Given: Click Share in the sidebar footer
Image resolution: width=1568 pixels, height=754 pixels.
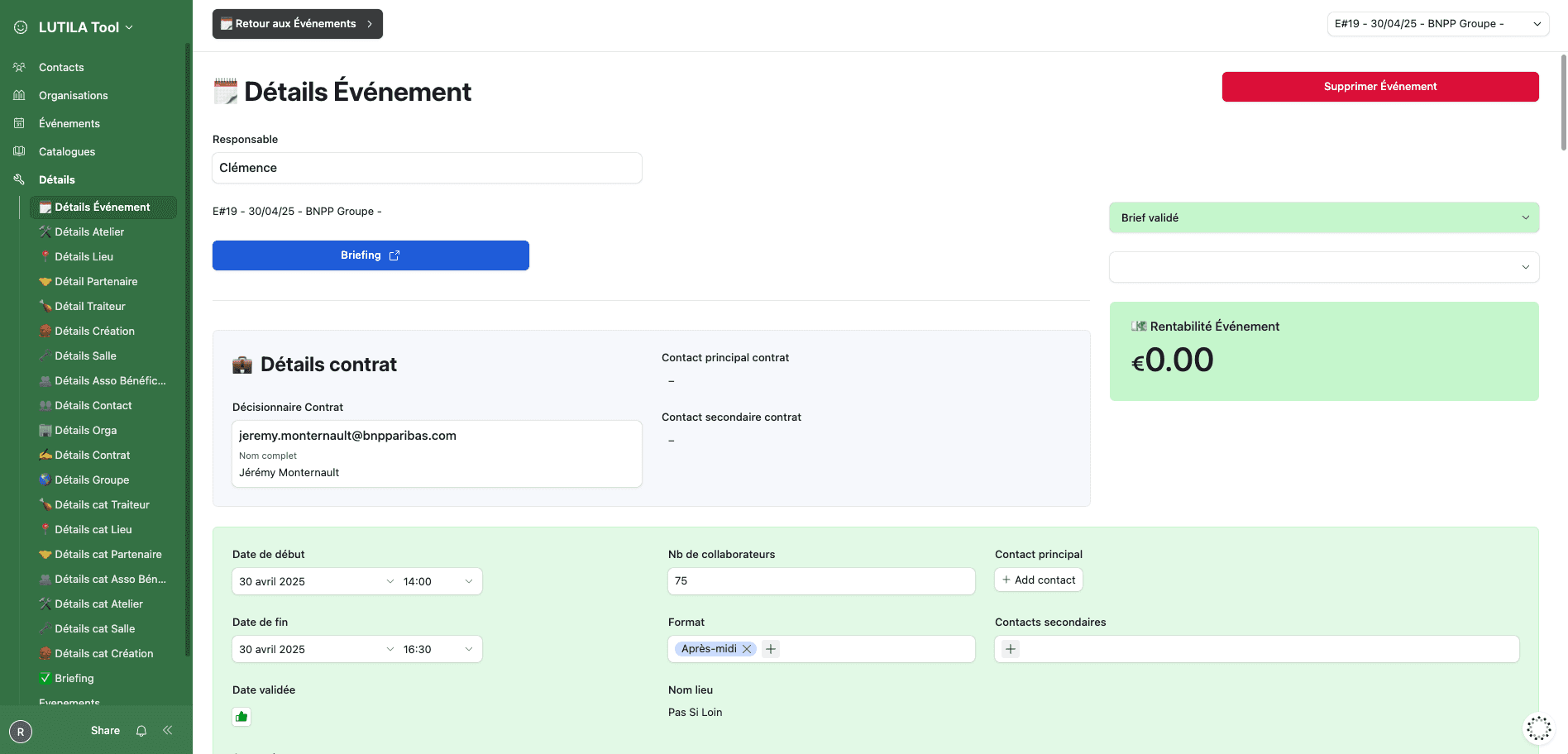Looking at the screenshot, I should pos(105,731).
